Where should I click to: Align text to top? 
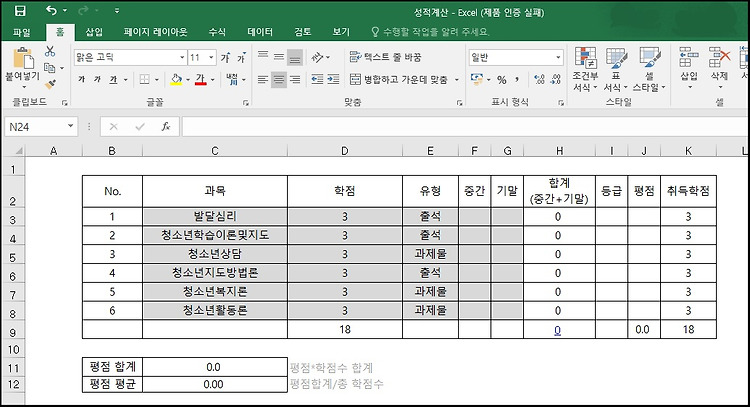[263, 57]
